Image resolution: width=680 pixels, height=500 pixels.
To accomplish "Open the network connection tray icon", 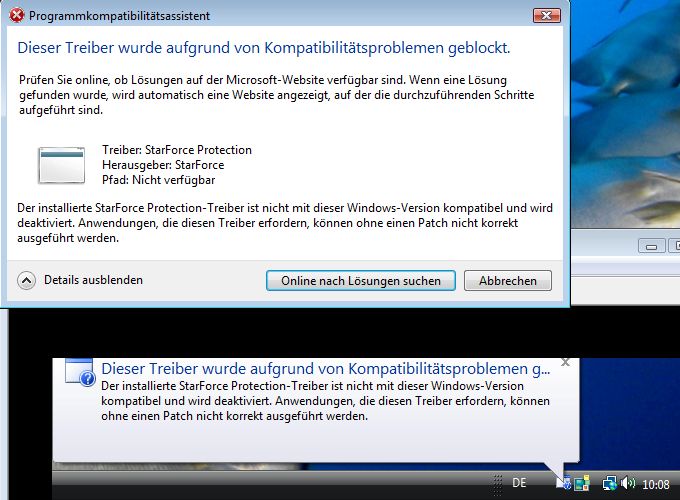I will [609, 483].
